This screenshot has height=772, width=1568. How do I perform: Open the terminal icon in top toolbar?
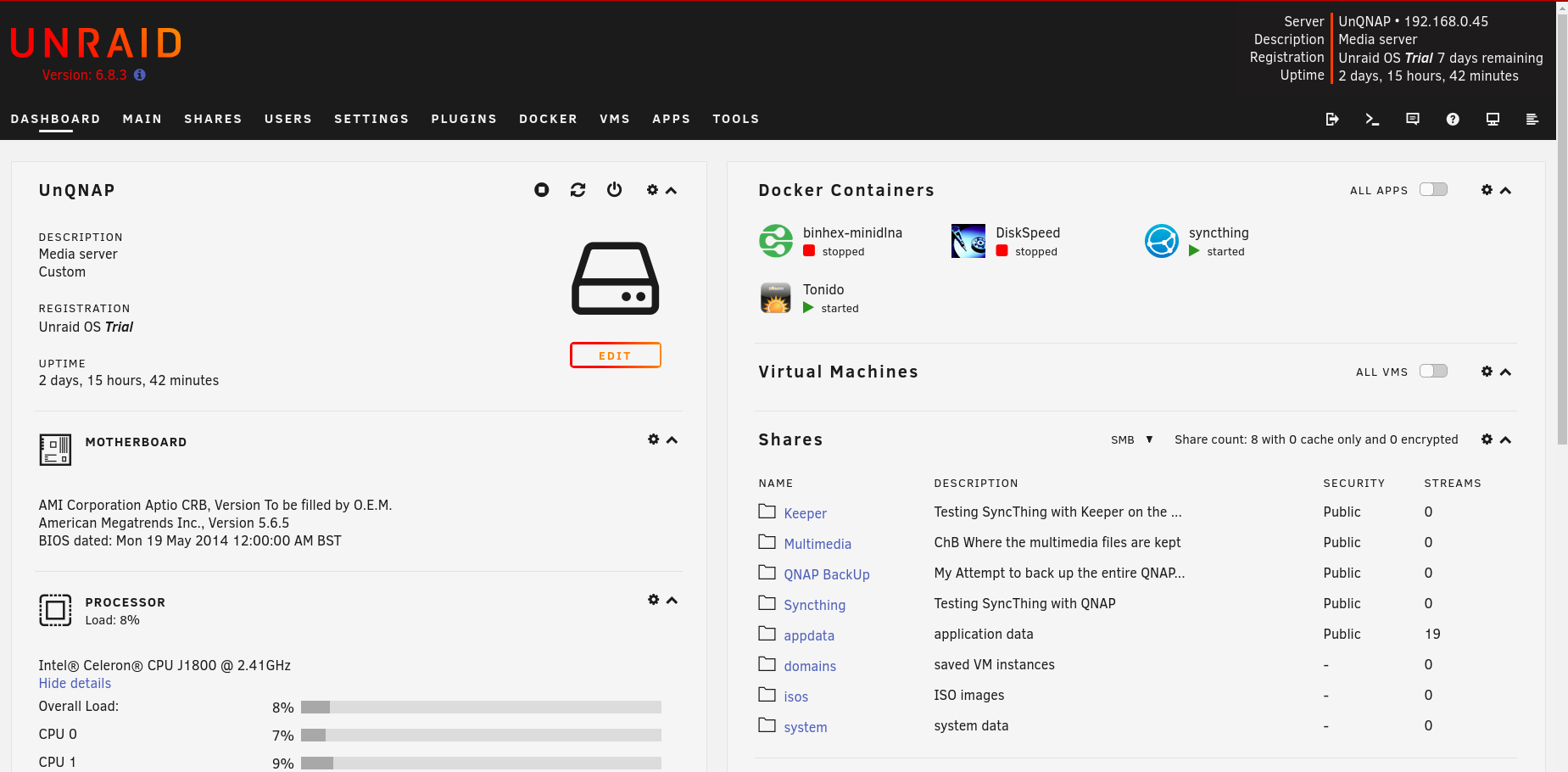1372,119
